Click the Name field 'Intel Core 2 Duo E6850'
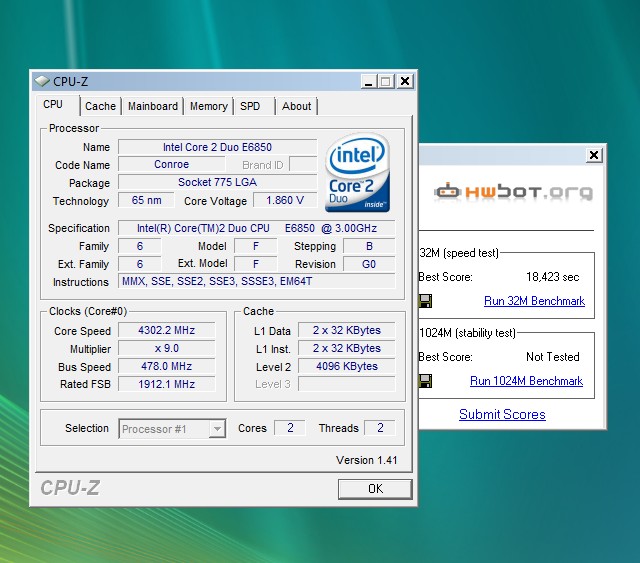This screenshot has height=563, width=640. click(x=217, y=147)
